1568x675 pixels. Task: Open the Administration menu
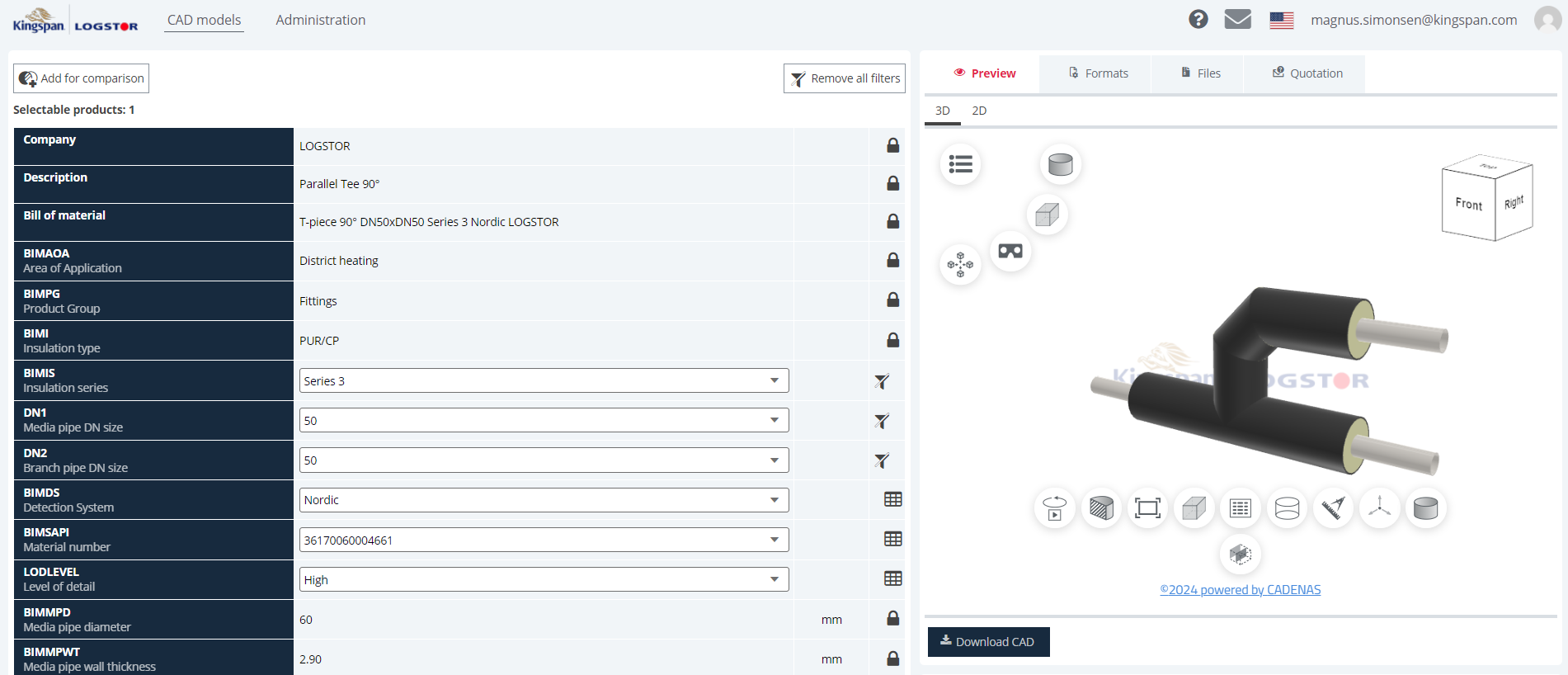click(x=320, y=20)
